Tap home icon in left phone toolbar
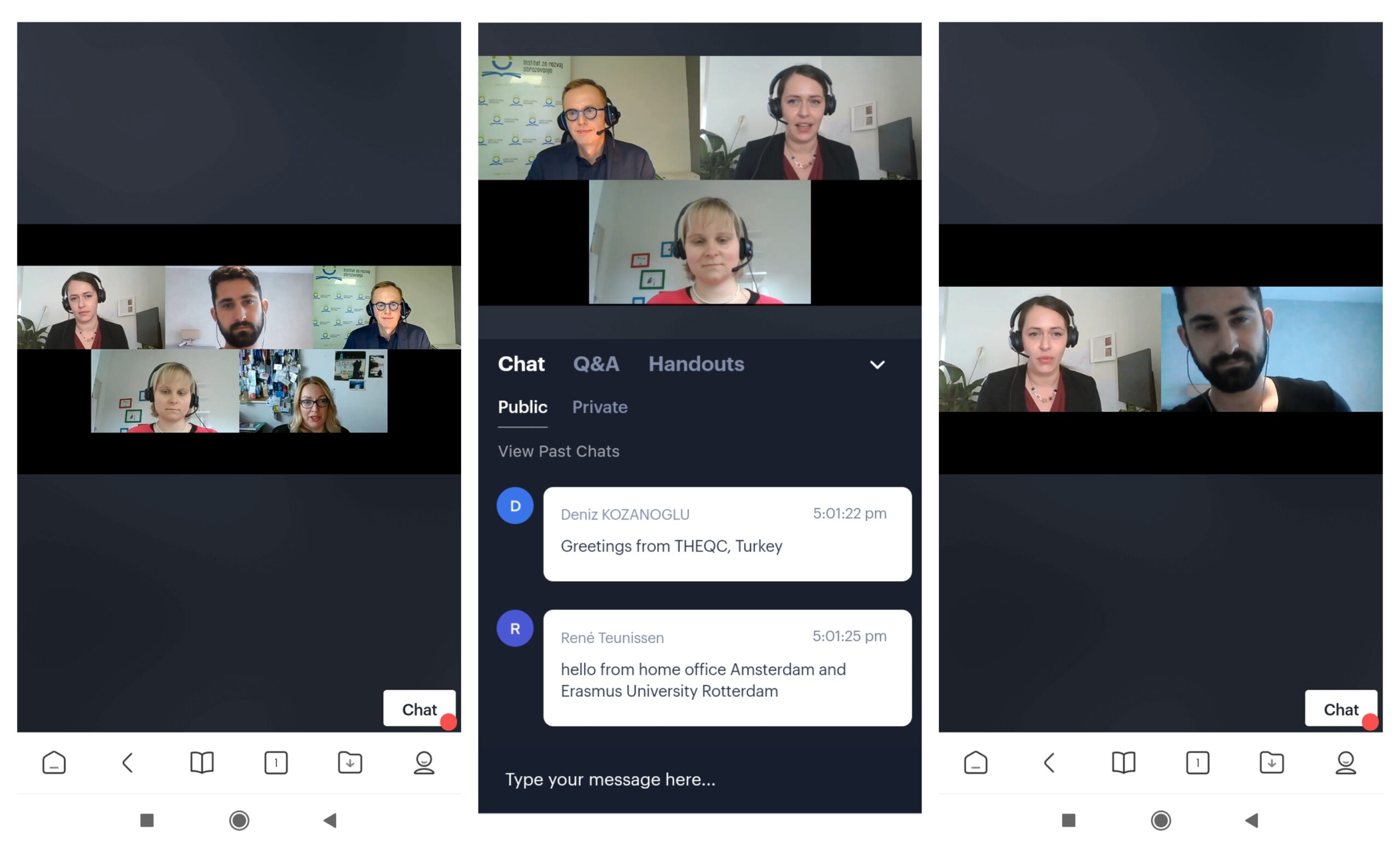The width and height of the screenshot is (1400, 850). pos(54,762)
